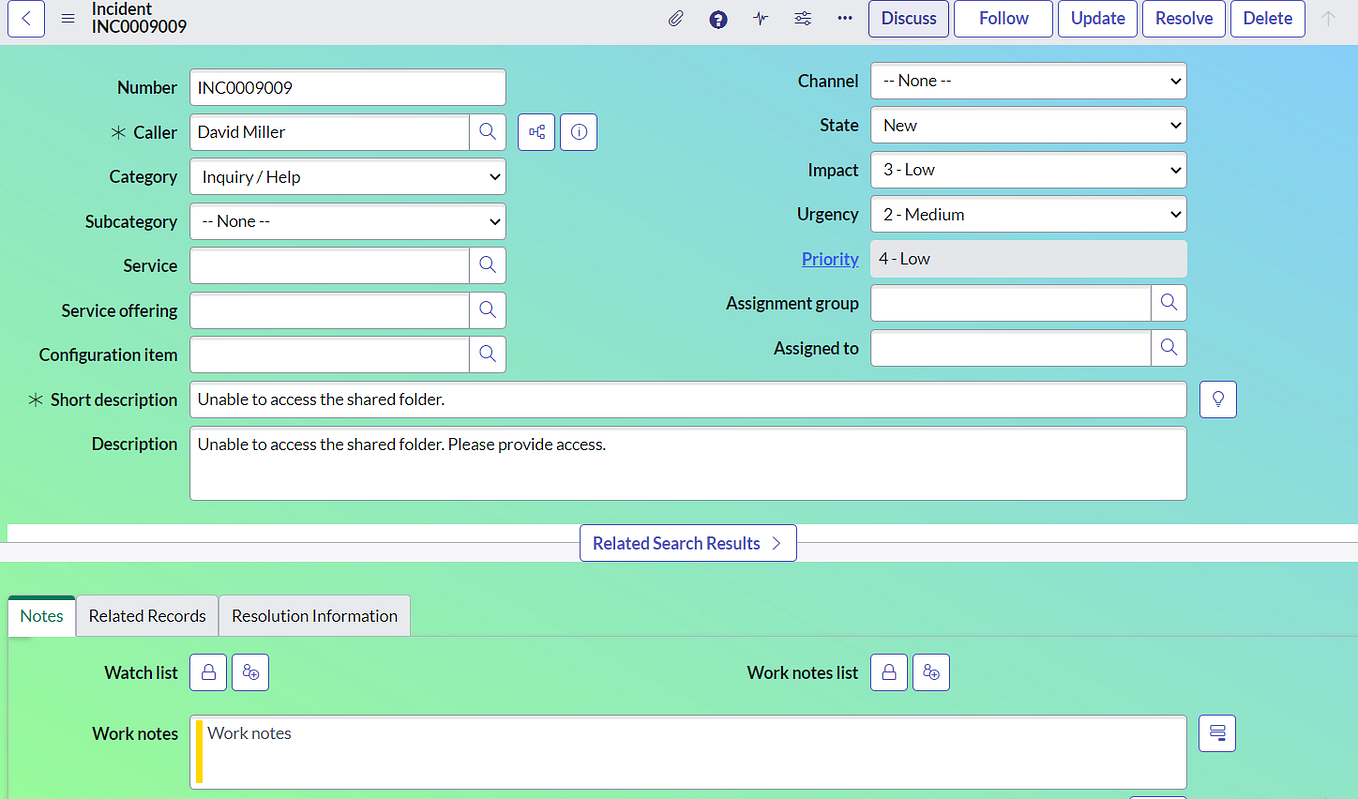Expand the Impact dropdown

1028,169
